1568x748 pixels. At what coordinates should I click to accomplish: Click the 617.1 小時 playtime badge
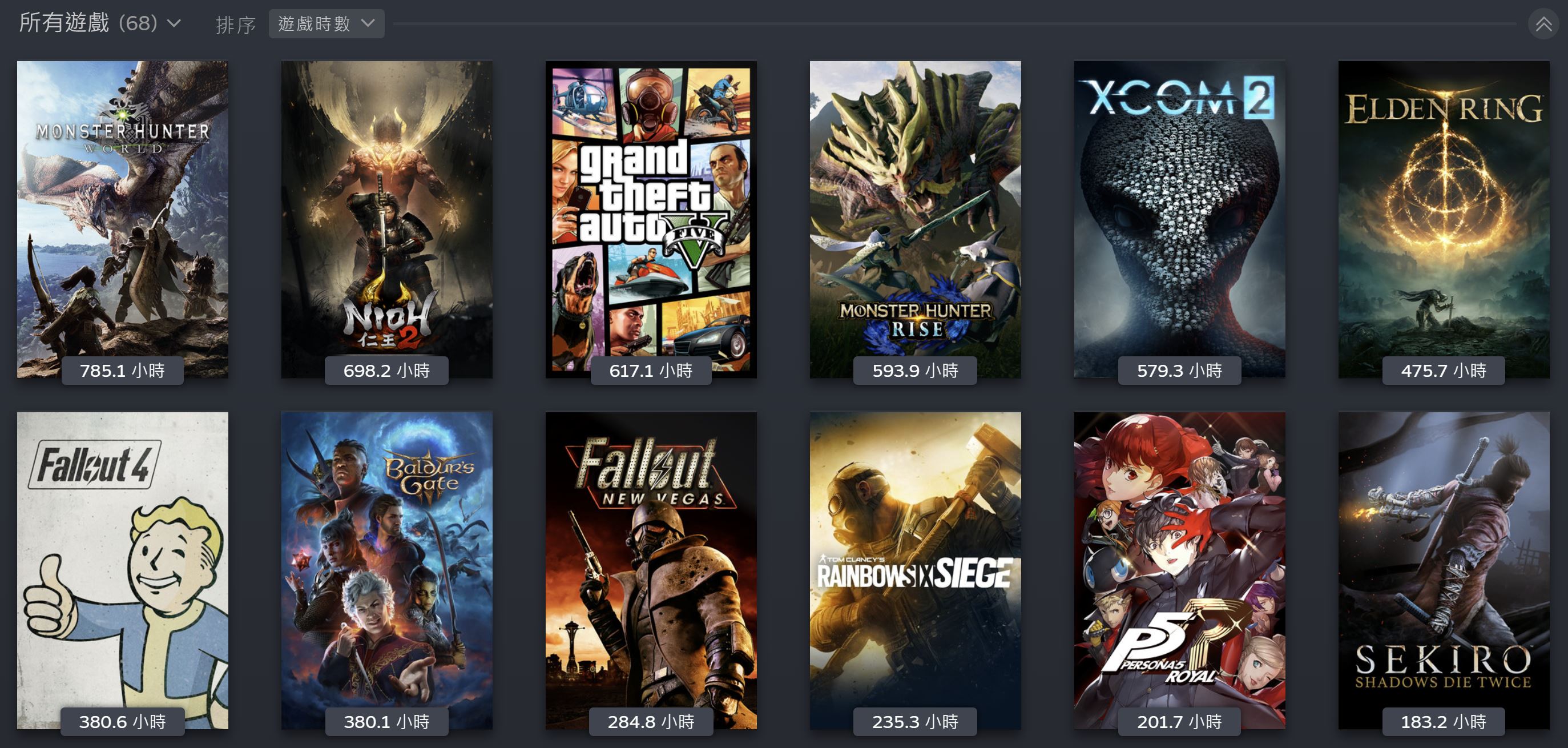click(x=651, y=371)
